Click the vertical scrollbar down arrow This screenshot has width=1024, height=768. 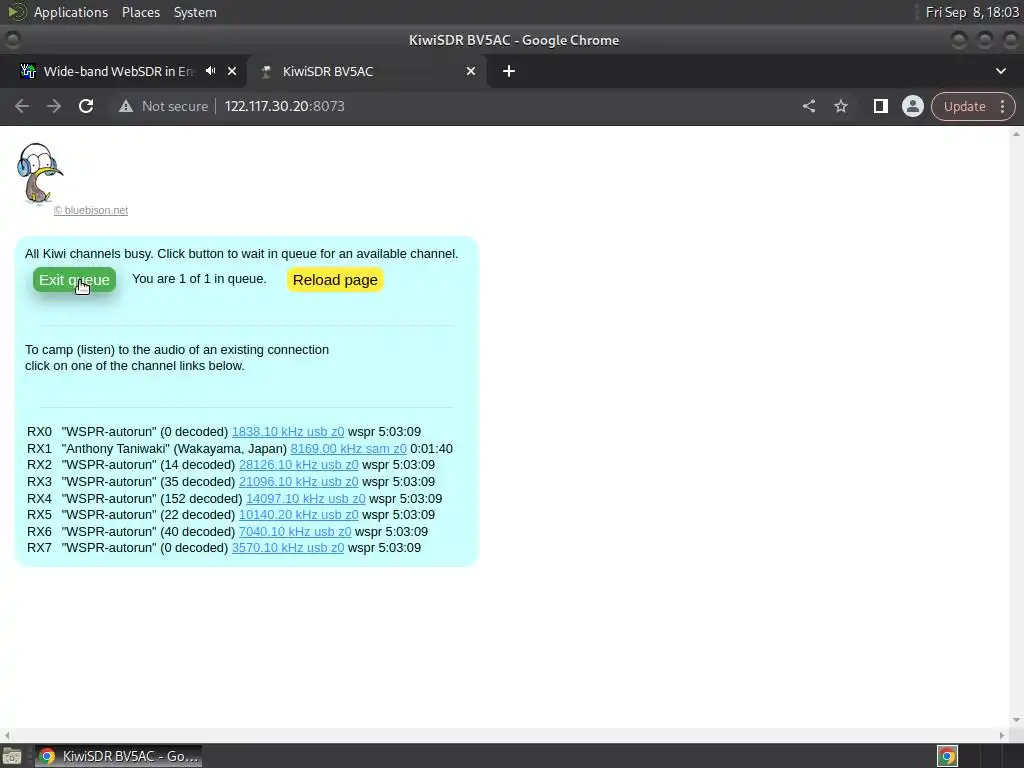tap(1016, 720)
